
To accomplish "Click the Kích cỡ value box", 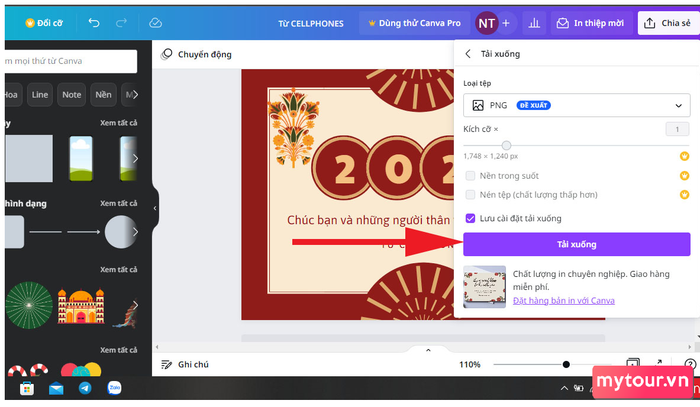I will tap(677, 129).
